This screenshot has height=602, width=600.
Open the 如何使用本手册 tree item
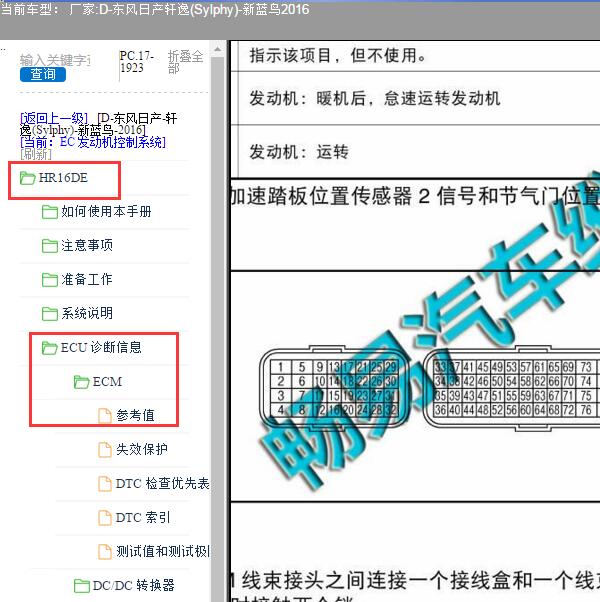click(x=106, y=211)
